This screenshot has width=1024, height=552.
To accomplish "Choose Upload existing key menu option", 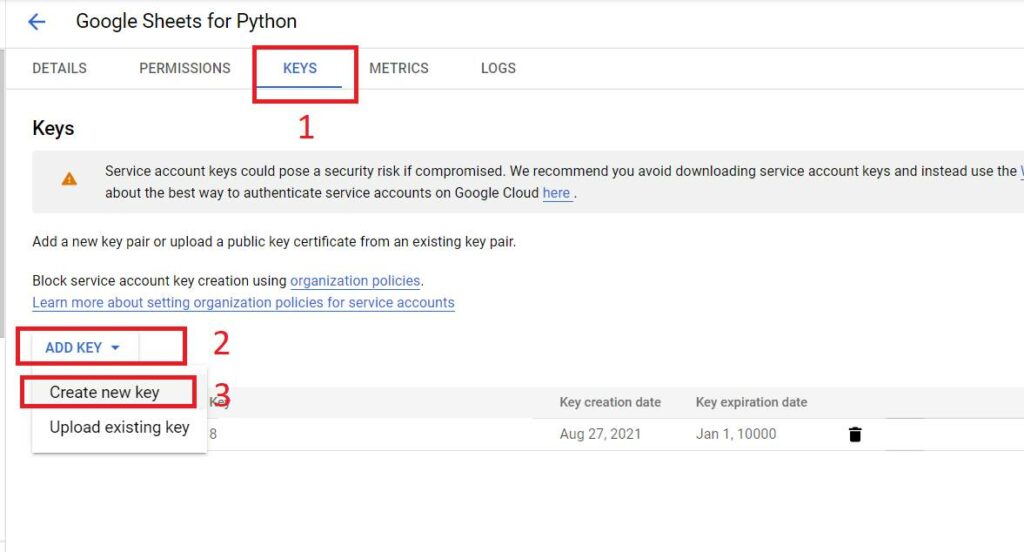I will 119,427.
